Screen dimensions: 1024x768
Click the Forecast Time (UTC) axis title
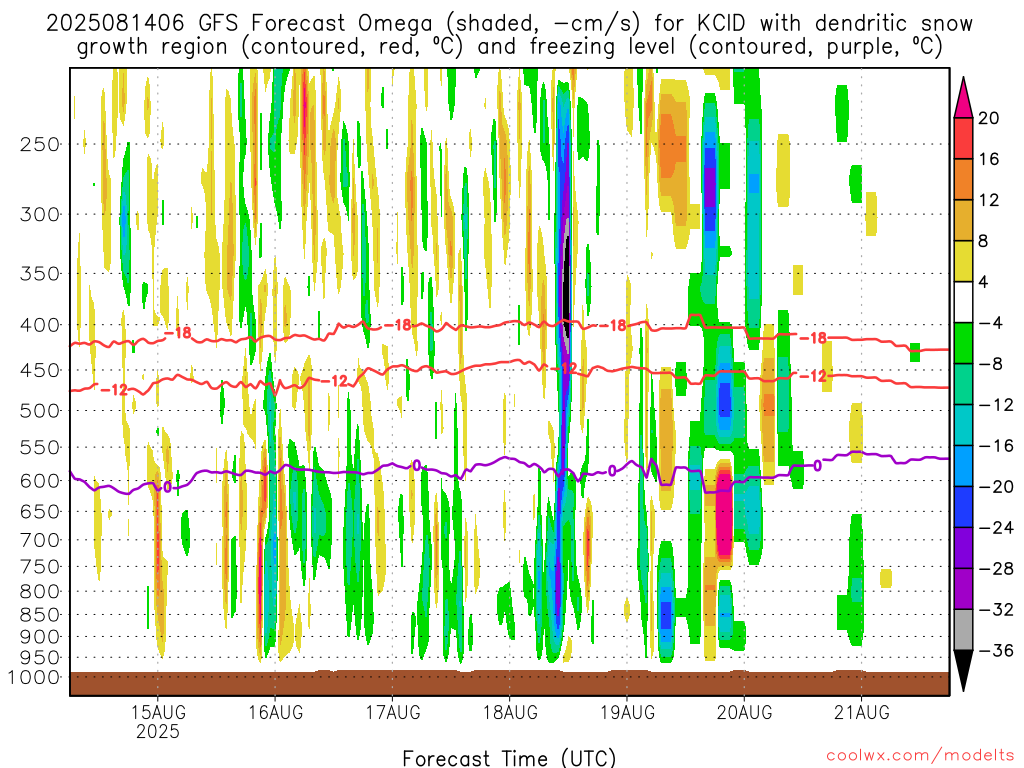point(509,759)
